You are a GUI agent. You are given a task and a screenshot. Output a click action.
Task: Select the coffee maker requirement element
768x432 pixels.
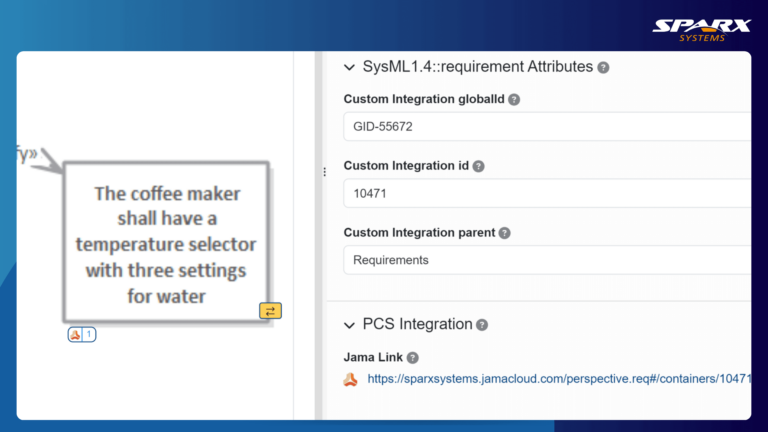(x=166, y=242)
